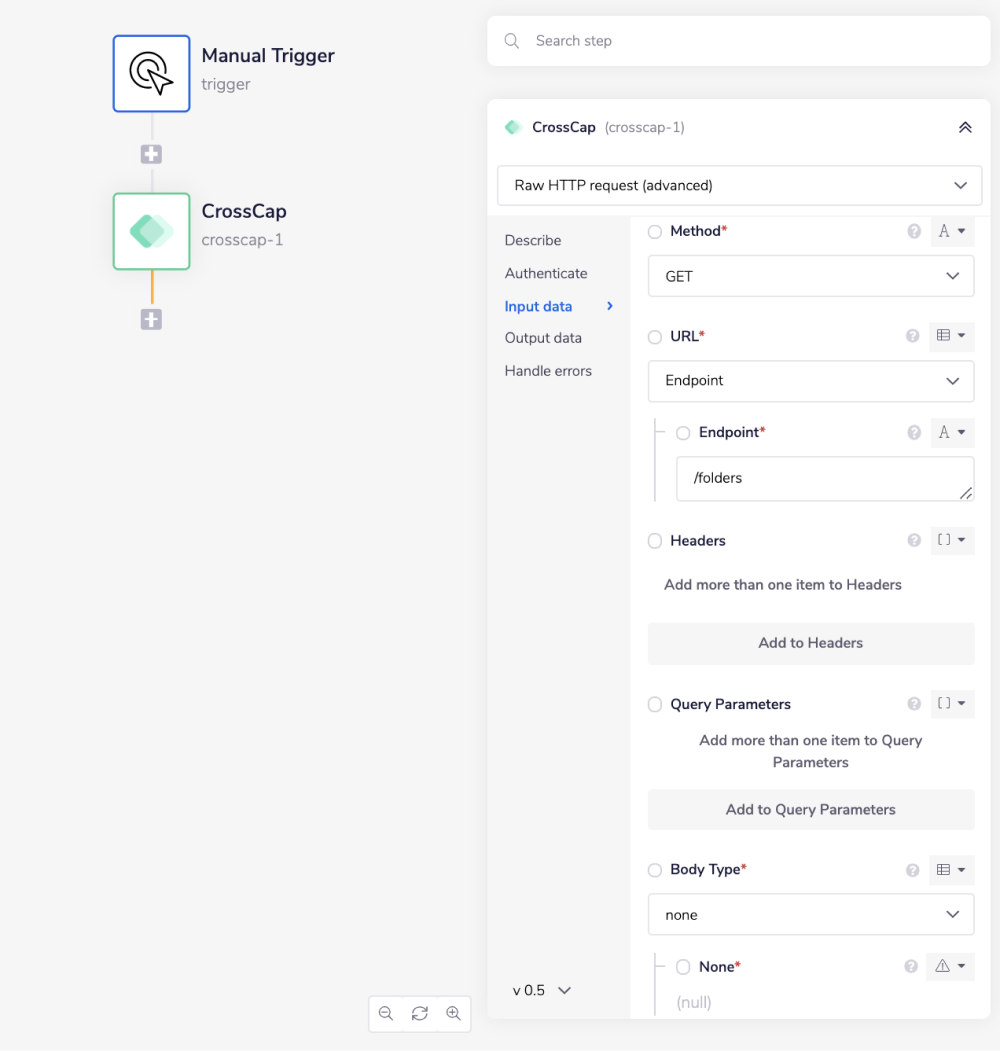Screen dimensions: 1000x1051
Task: Switch to the Authenticate tab
Action: pos(546,273)
